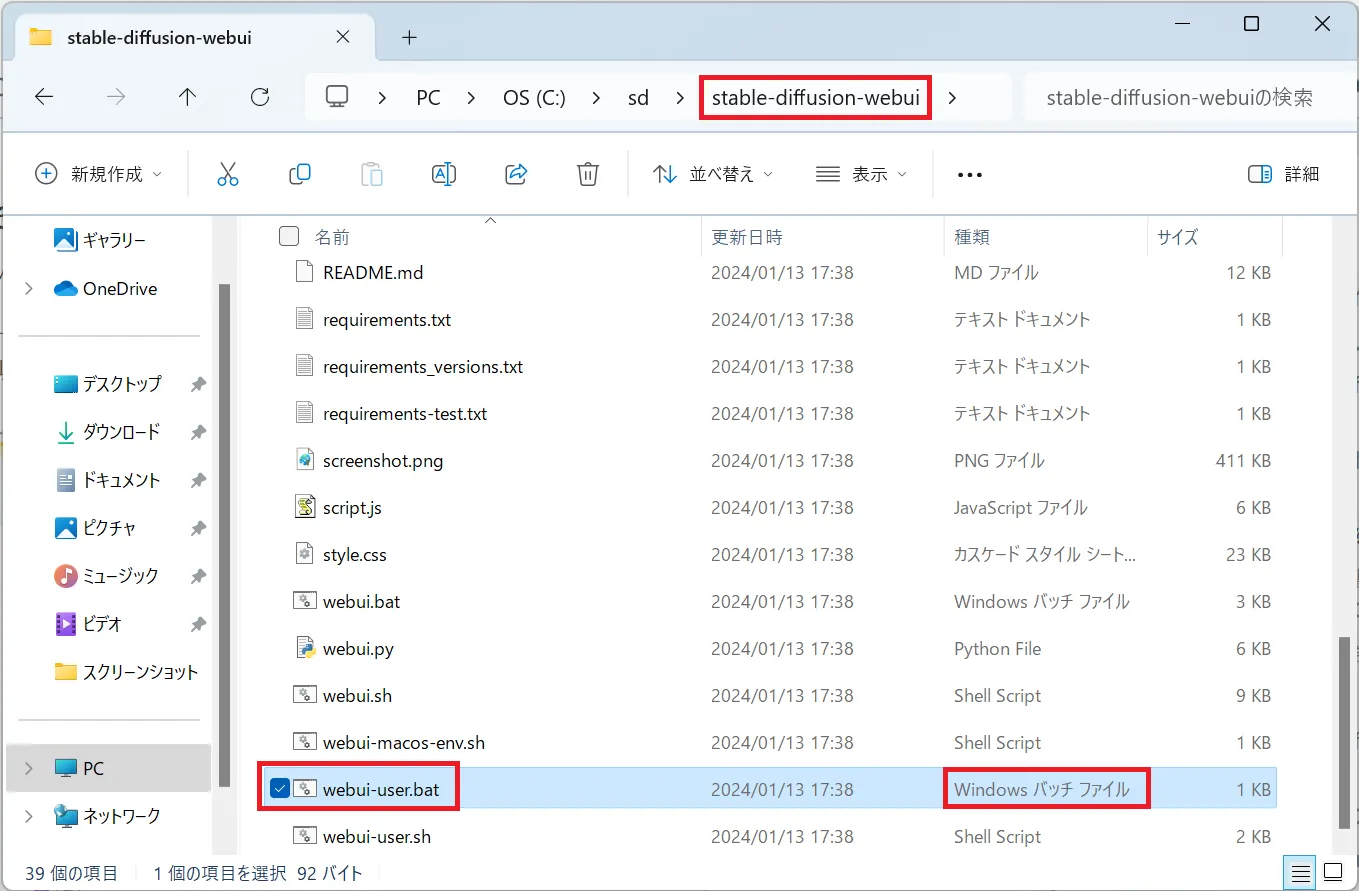Image resolution: width=1359 pixels, height=891 pixels.
Task: Click the README.md file icon
Action: pyautogui.click(x=305, y=272)
